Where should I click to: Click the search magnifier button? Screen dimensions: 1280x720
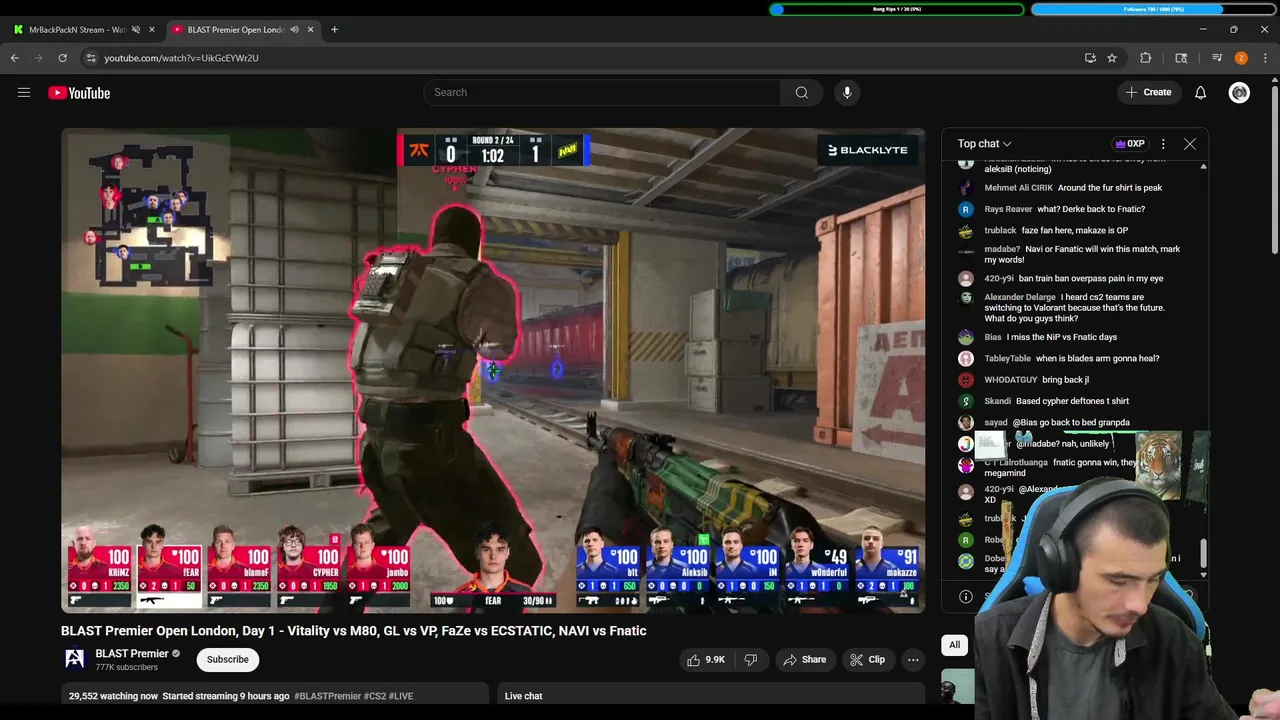[802, 92]
